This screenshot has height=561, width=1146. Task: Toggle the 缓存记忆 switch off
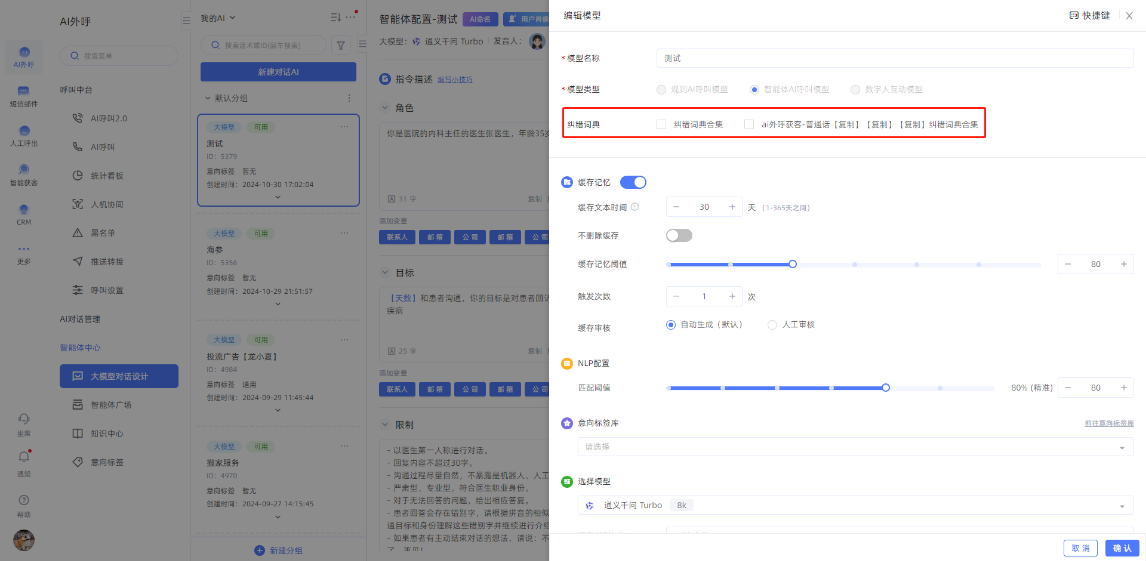(x=633, y=182)
